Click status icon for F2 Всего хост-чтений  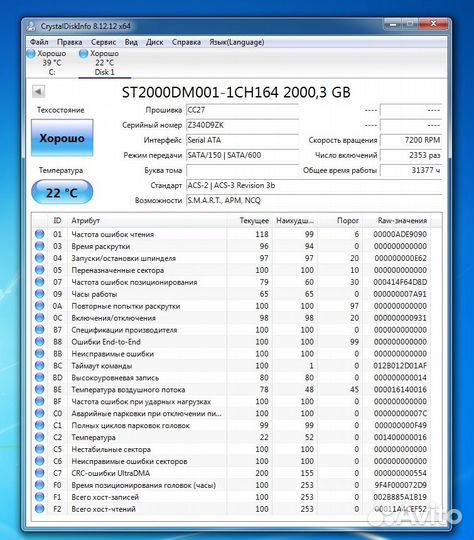[40, 509]
